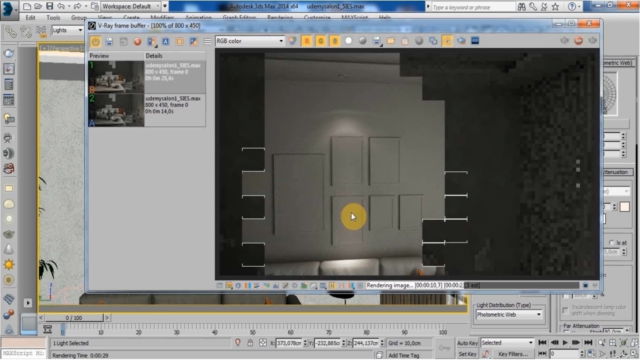
Task: Click the X coordinate field
Action: coord(289,343)
